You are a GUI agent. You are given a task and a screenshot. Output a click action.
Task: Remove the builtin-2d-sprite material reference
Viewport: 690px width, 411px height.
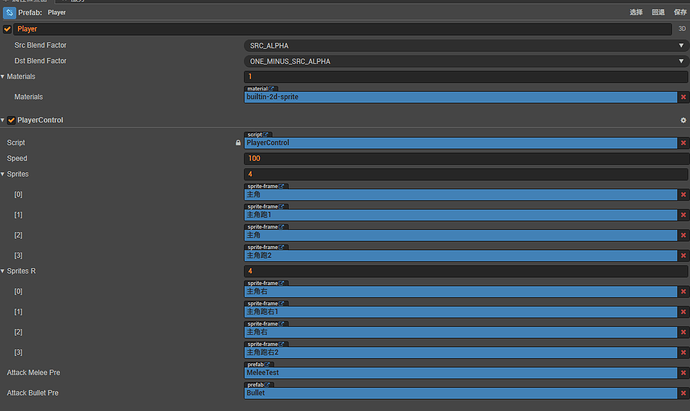[x=683, y=97]
